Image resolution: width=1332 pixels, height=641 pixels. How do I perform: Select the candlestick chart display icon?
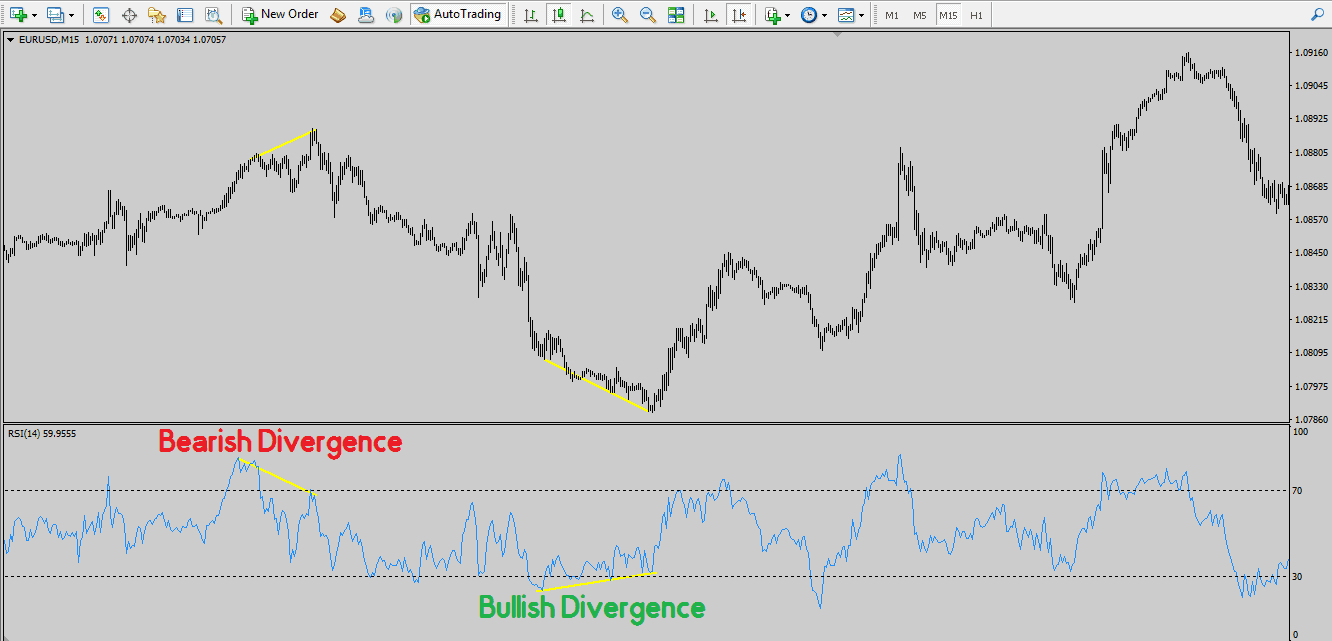(x=558, y=15)
